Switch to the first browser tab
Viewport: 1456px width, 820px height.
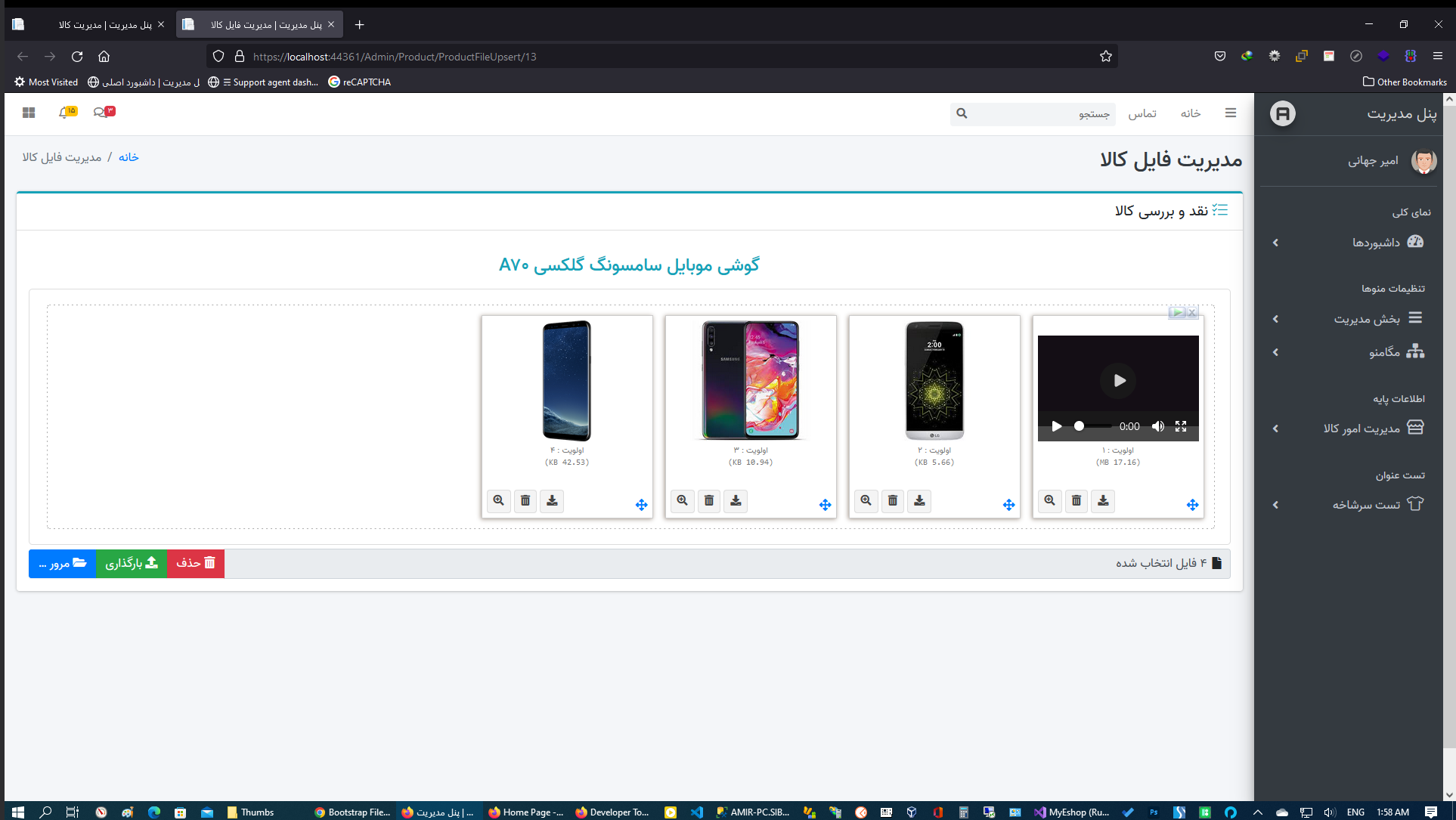pos(90,25)
